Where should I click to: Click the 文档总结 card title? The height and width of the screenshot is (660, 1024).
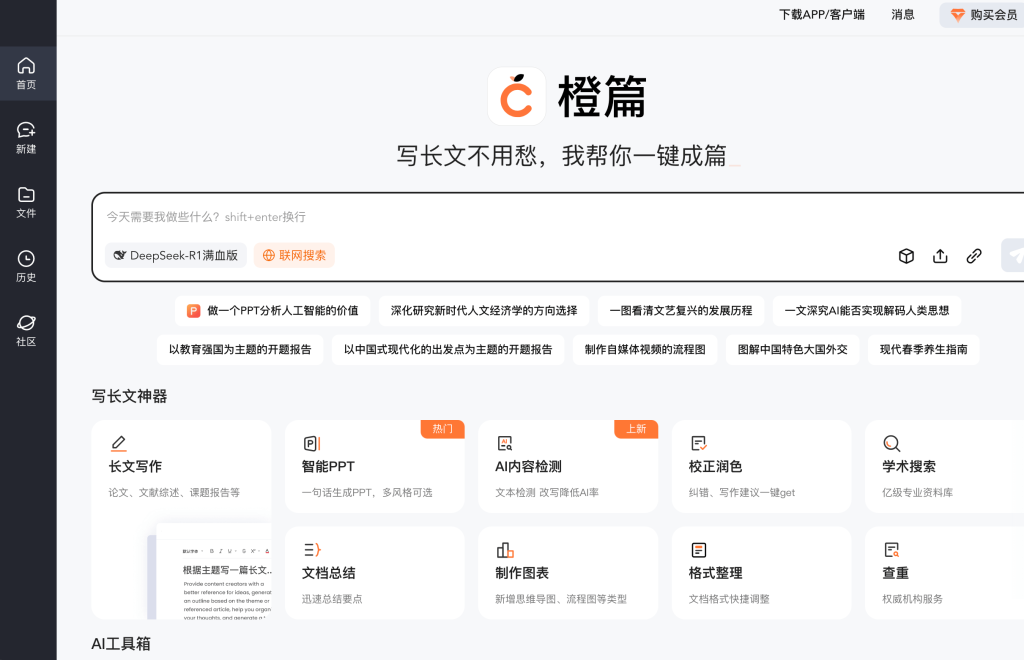pyautogui.click(x=328, y=573)
